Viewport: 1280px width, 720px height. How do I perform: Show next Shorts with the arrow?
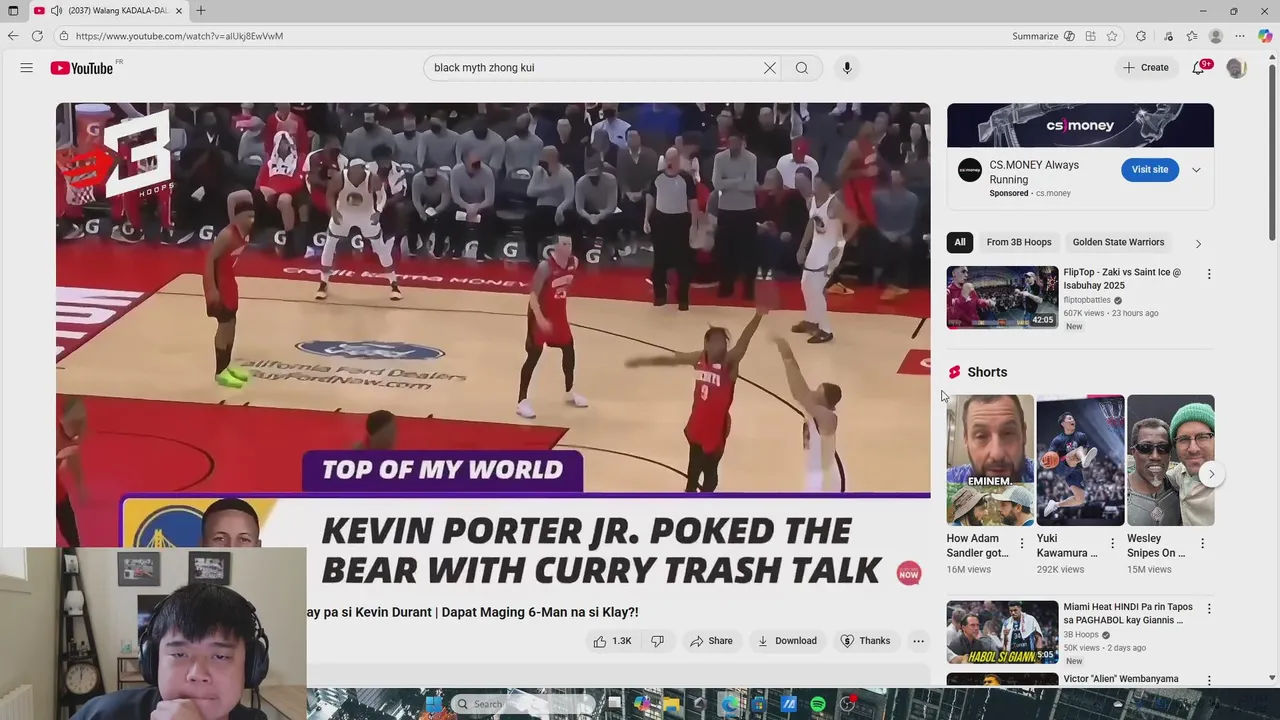(x=1211, y=474)
